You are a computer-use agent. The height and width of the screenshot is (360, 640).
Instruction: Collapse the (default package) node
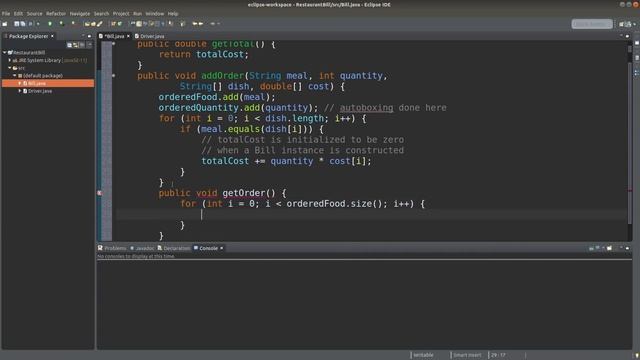15,76
